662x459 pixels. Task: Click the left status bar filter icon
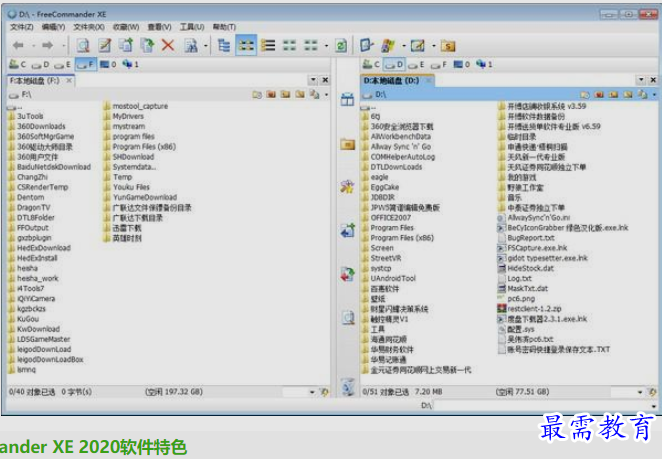coord(325,392)
